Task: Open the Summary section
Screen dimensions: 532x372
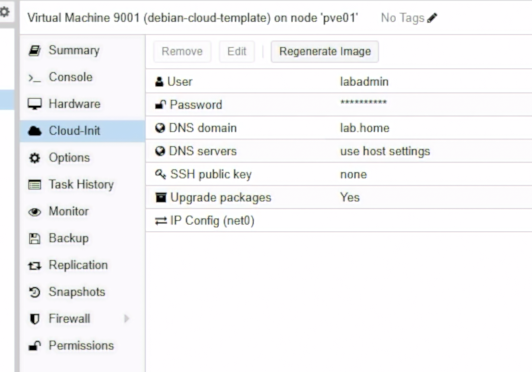Action: tap(83, 50)
